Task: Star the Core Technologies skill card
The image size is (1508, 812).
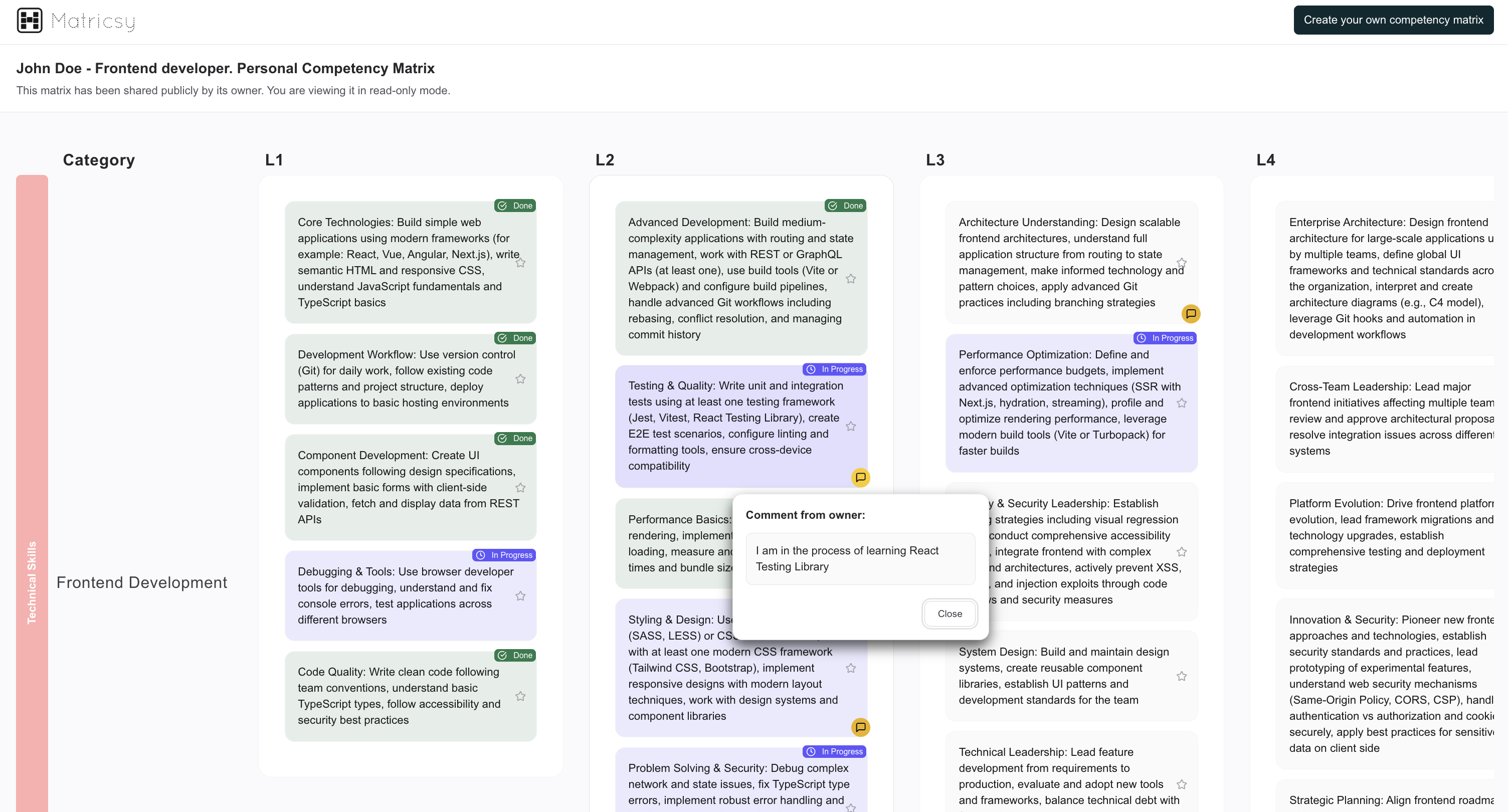Action: coord(520,263)
